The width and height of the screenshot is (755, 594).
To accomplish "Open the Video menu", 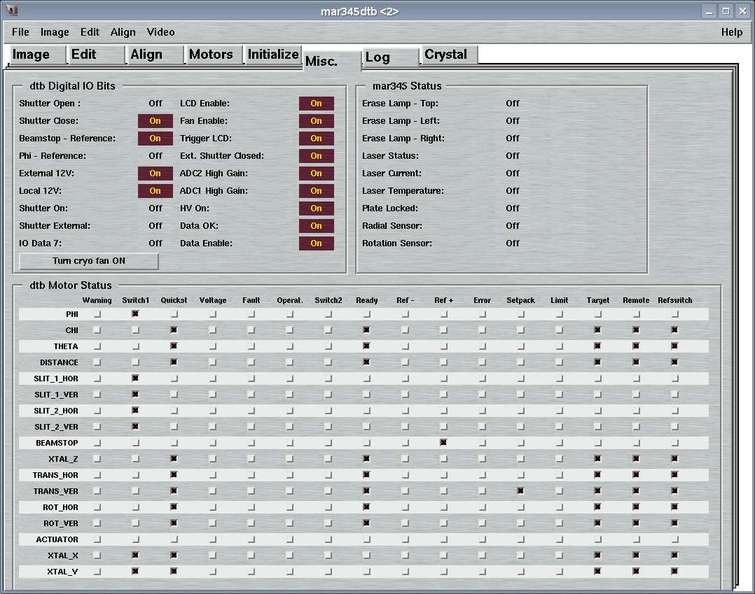I will [161, 32].
